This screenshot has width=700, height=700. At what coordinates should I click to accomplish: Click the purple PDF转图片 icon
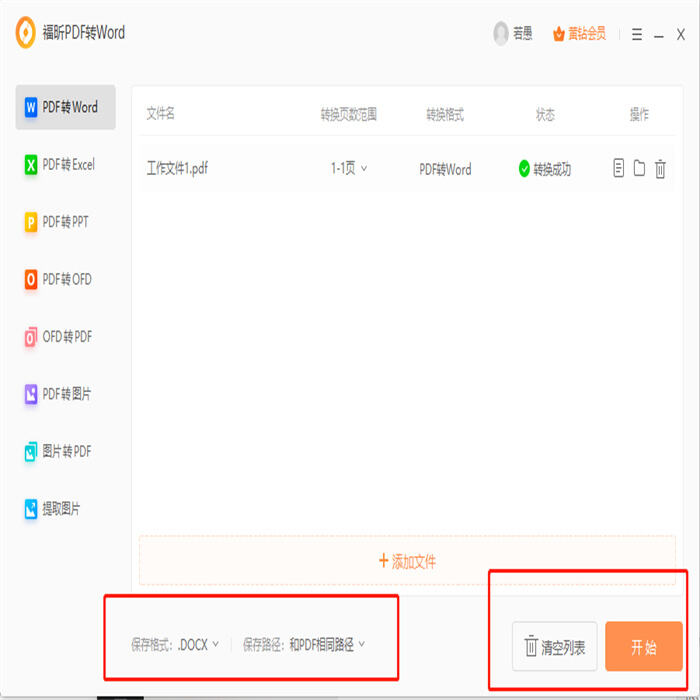click(x=31, y=394)
